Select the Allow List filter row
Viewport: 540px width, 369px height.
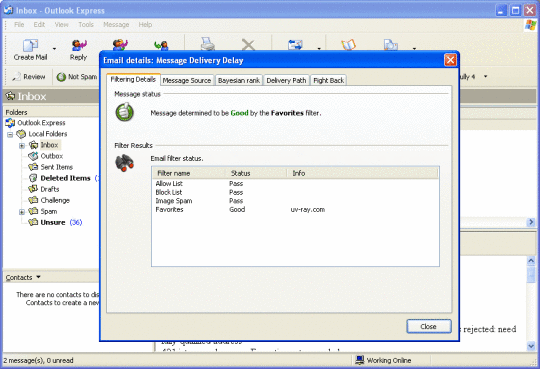pyautogui.click(x=295, y=183)
